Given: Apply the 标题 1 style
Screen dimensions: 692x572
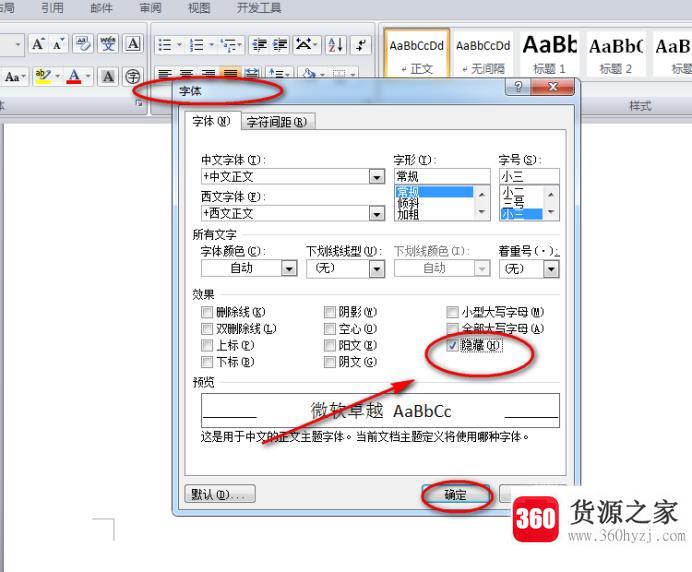Looking at the screenshot, I should click(x=549, y=54).
